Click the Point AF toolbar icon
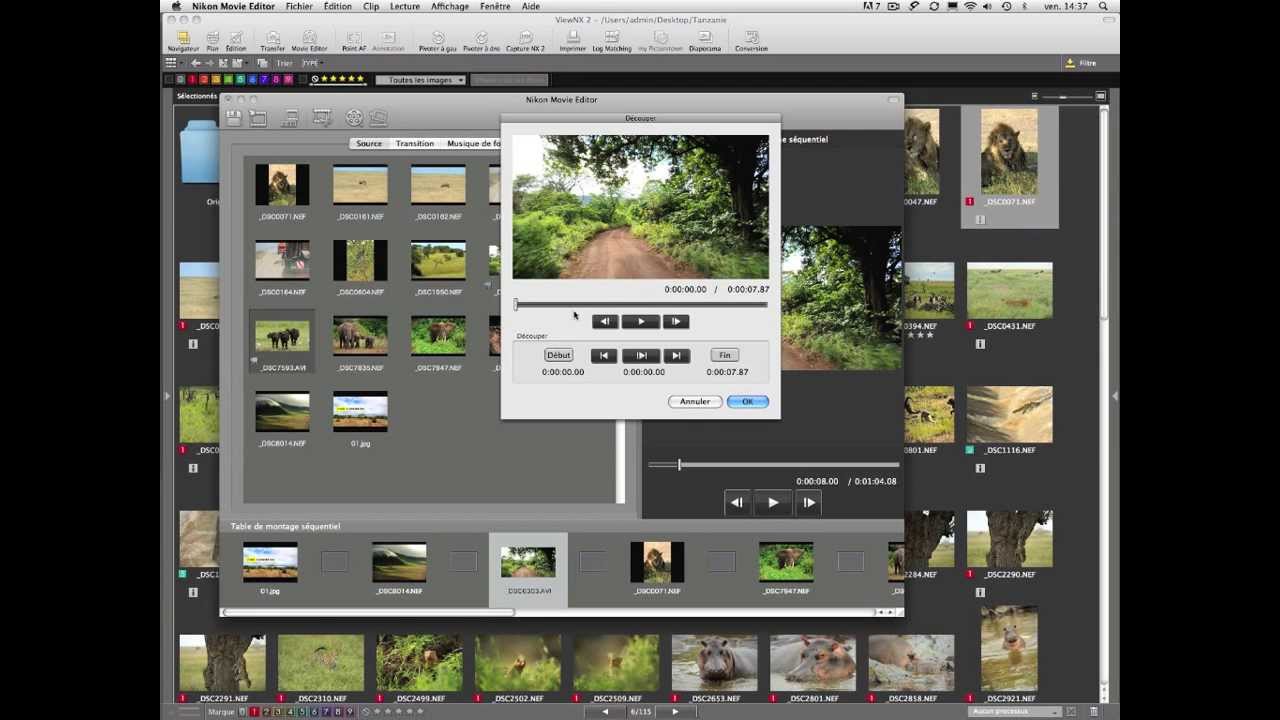The width and height of the screenshot is (1280, 720). (x=353, y=41)
